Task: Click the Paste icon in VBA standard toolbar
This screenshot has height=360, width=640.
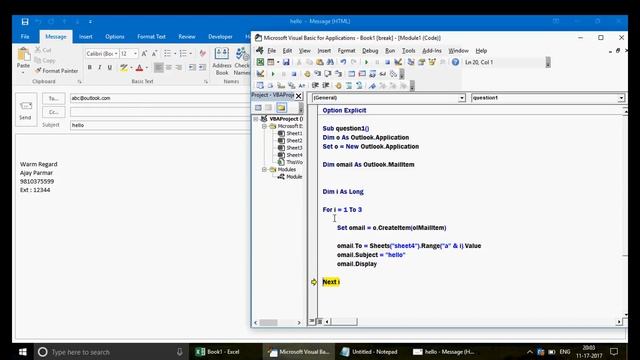Action: [320, 62]
